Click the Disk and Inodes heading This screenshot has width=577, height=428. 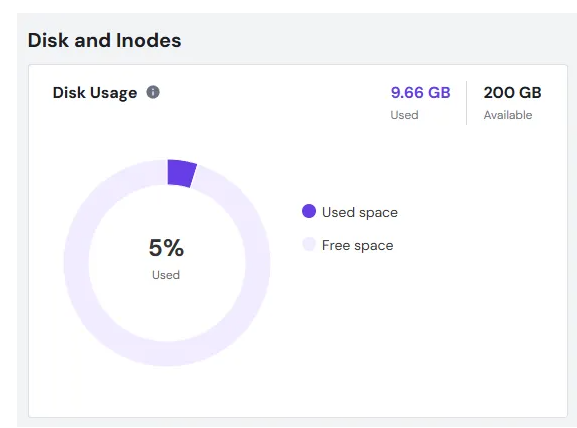click(x=105, y=40)
